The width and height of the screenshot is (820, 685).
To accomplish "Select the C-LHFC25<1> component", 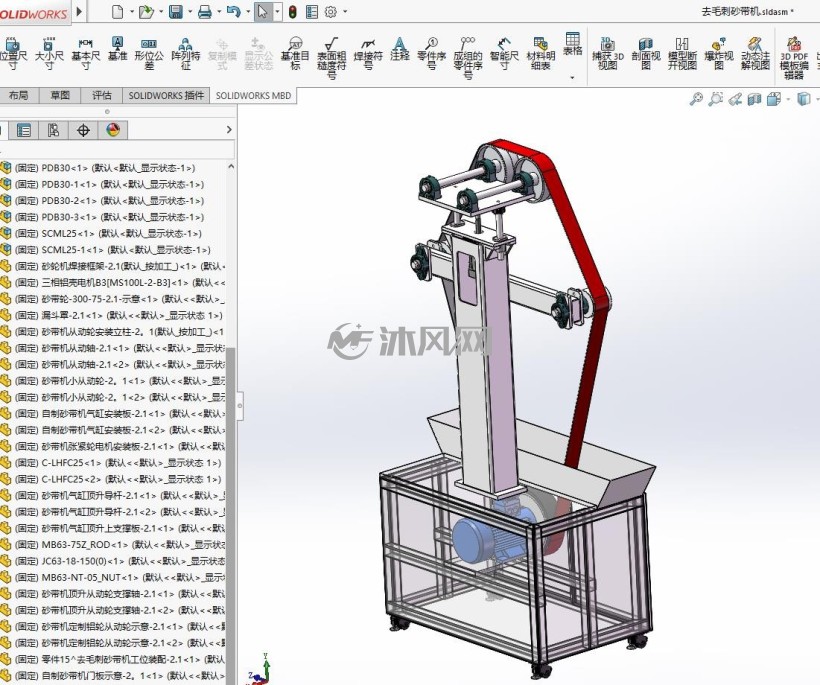I will tap(112, 463).
